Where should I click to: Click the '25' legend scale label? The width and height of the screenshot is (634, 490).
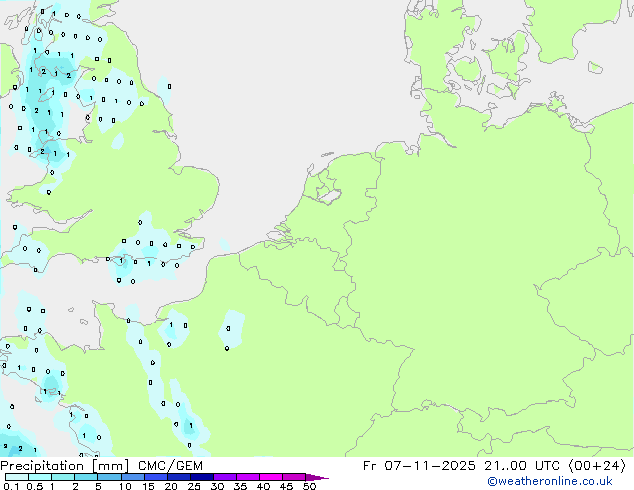(194, 486)
